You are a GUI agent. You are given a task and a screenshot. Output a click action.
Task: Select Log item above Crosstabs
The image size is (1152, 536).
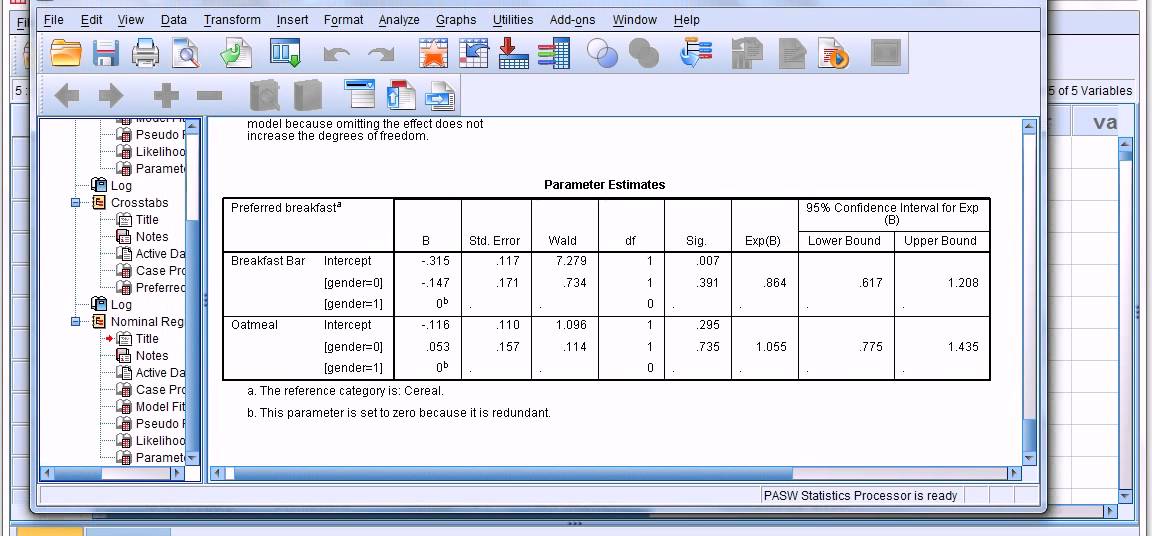121,186
